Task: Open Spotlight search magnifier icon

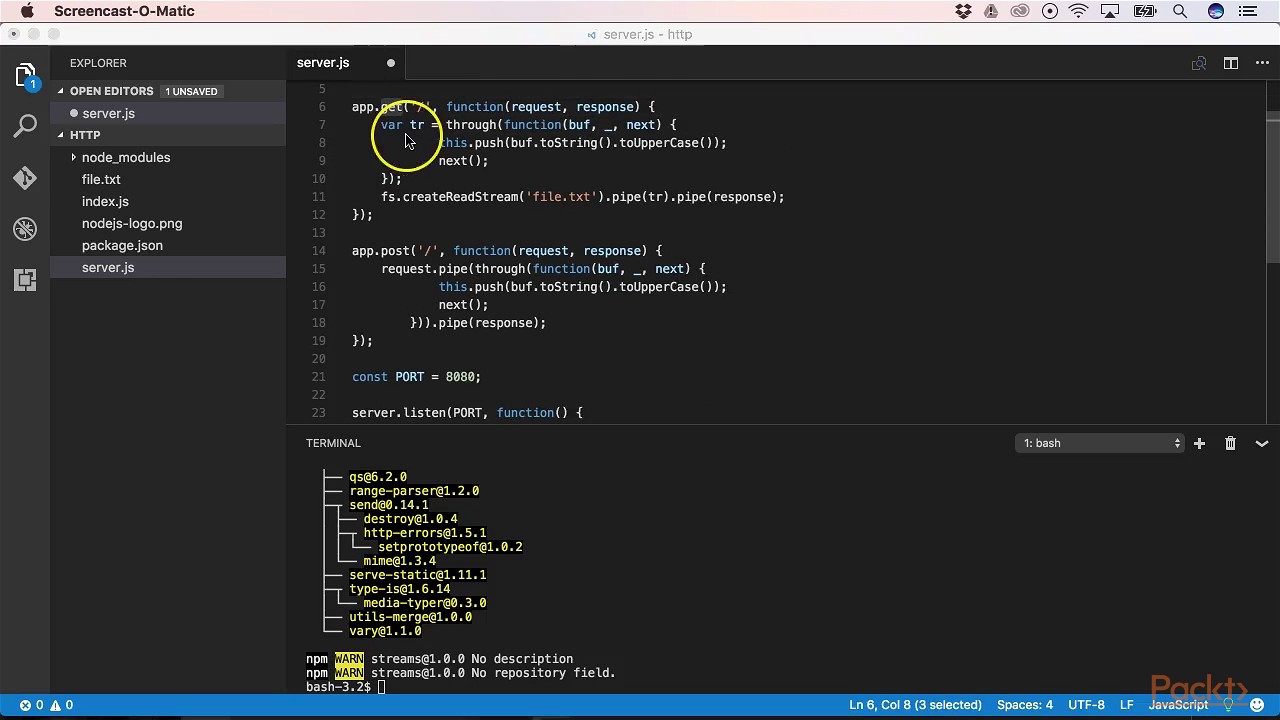Action: (1180, 11)
